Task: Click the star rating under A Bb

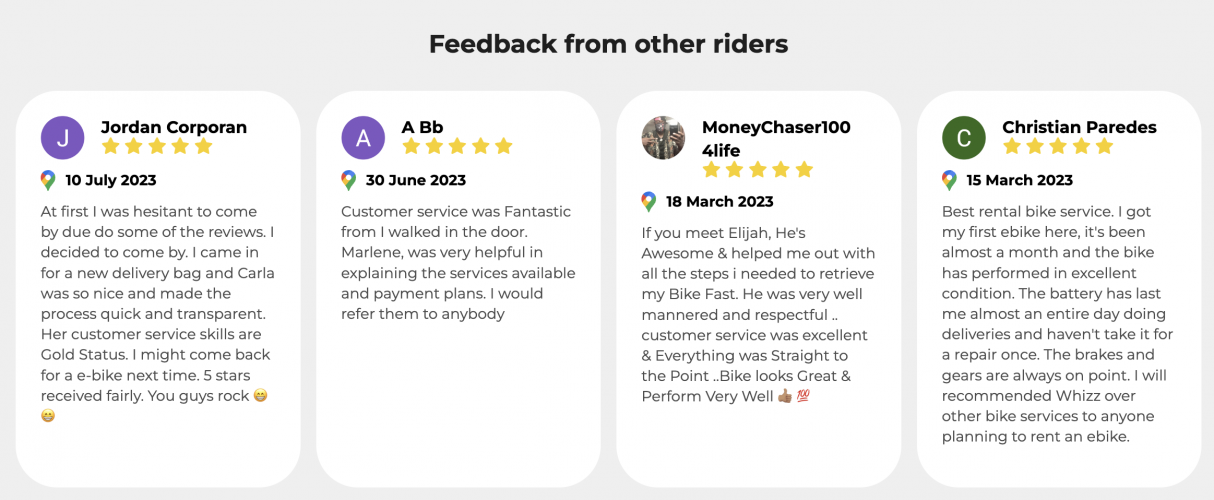Action: click(457, 147)
